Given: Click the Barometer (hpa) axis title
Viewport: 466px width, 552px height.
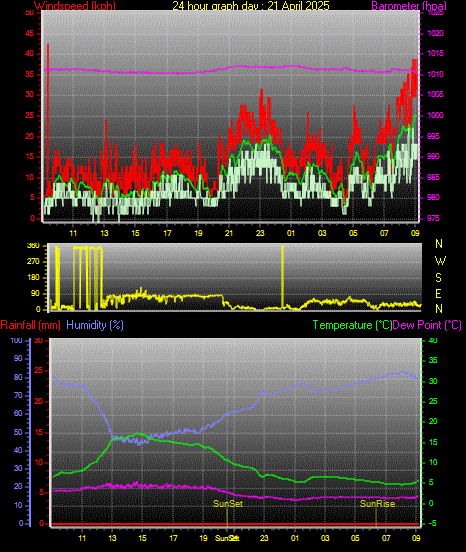Looking at the screenshot, I should [x=409, y=6].
